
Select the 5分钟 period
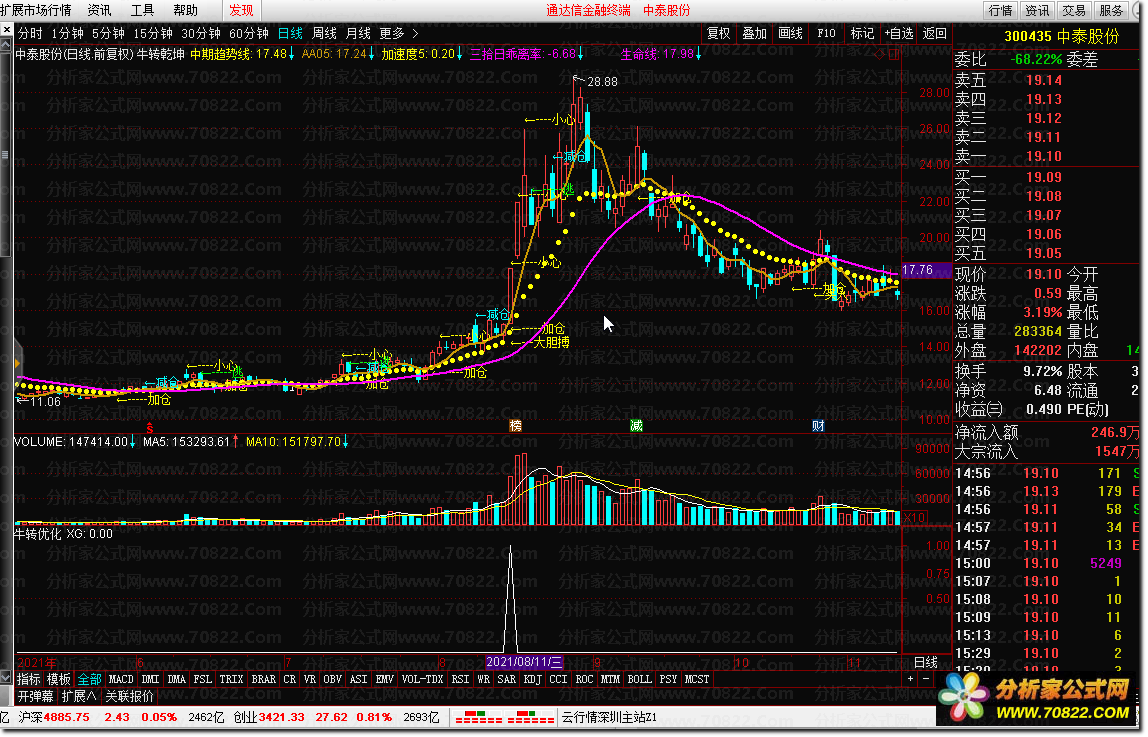point(108,33)
